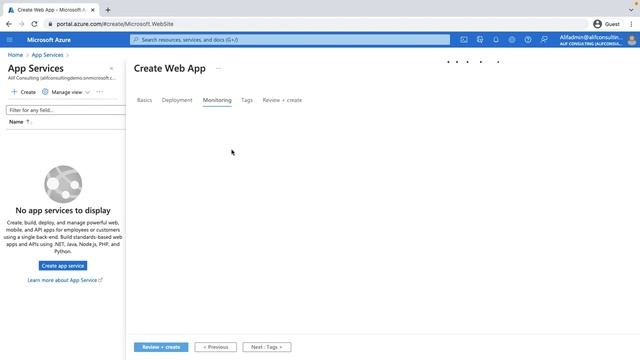Image resolution: width=640 pixels, height=360 pixels.
Task: Click Create in the App Services toolbar
Action: (24, 92)
